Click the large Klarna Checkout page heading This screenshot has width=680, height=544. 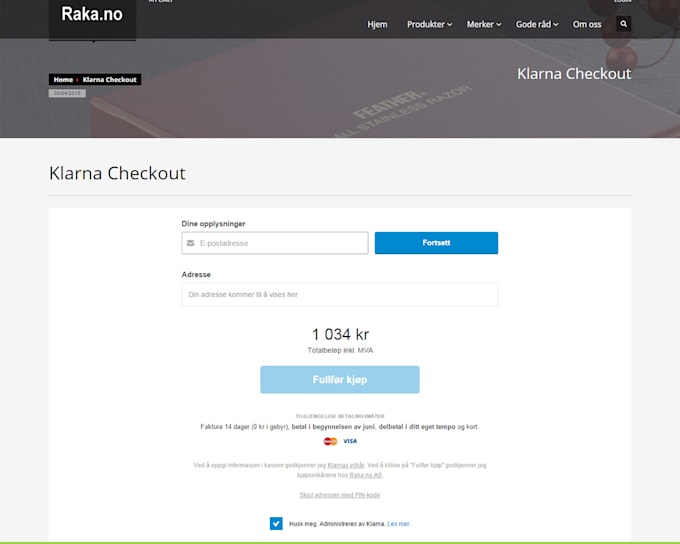(x=117, y=173)
